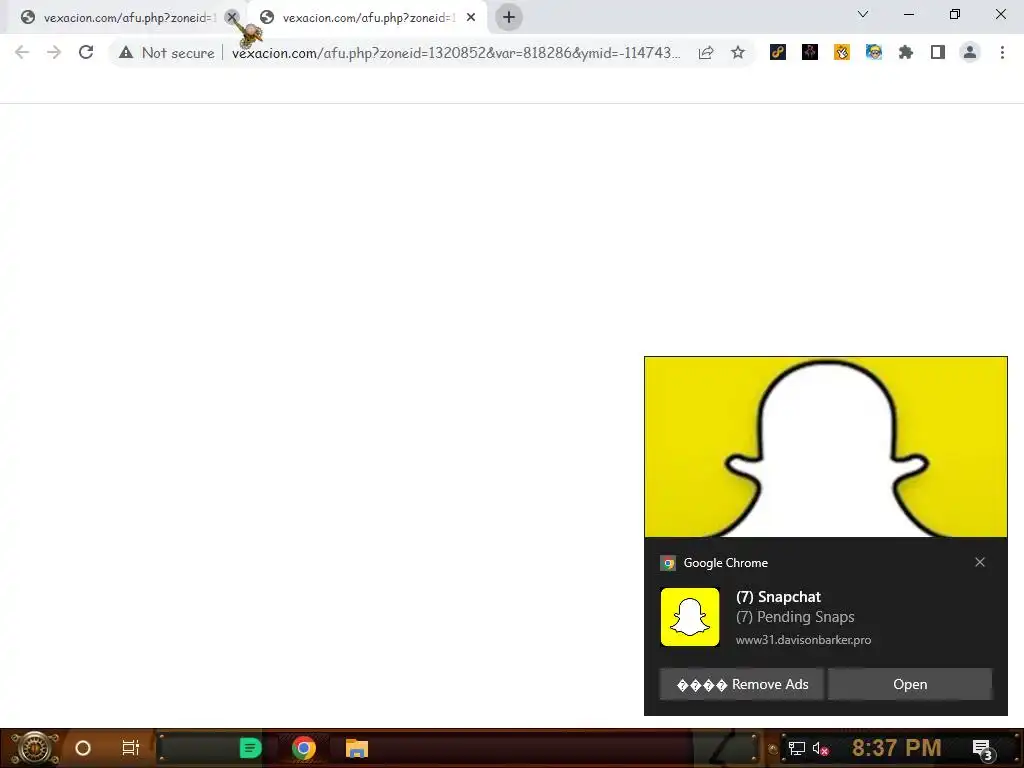Click the Open notification button
This screenshot has height=768, width=1024.
click(910, 684)
